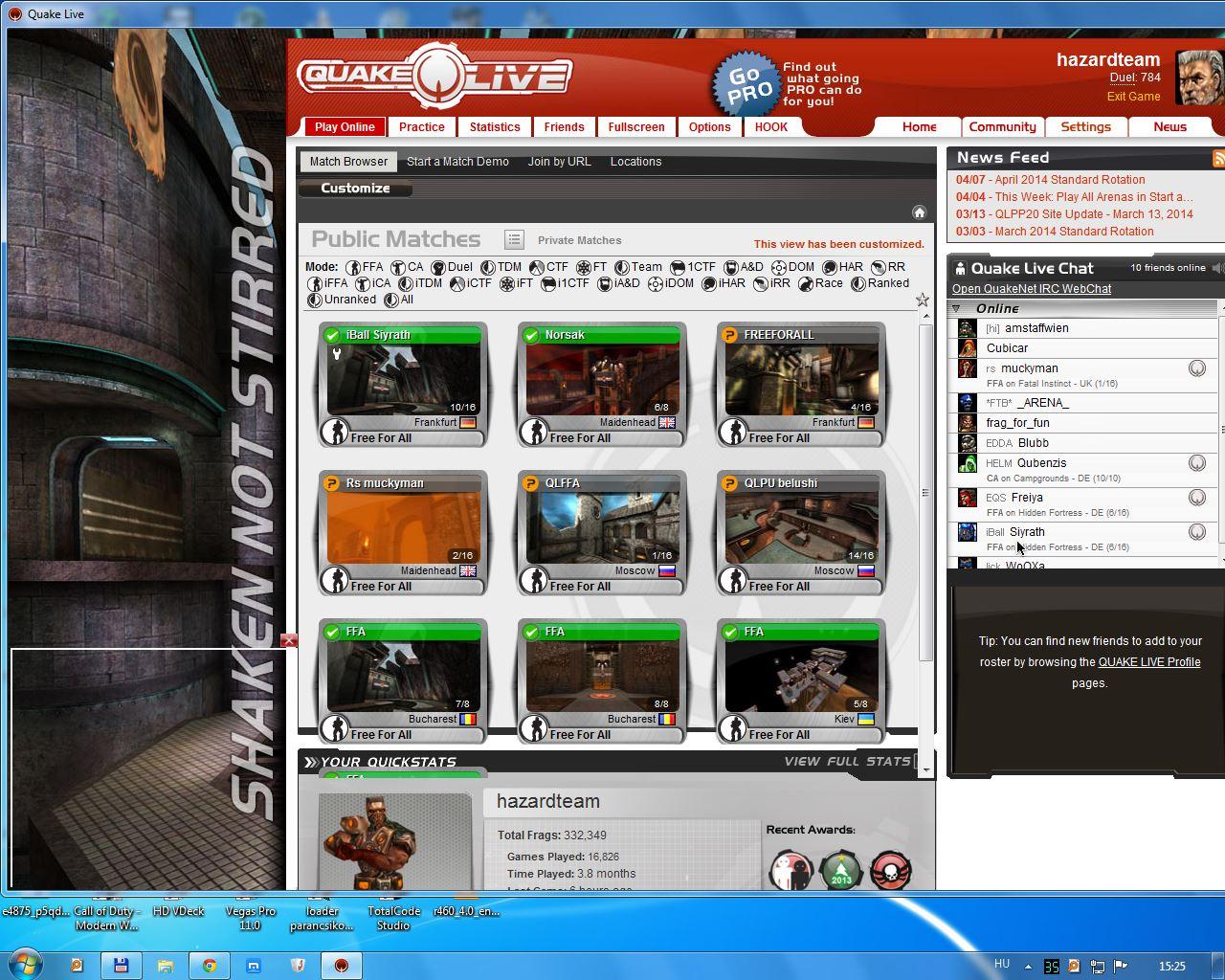Open the Community tab
1225x980 pixels.
point(1002,126)
